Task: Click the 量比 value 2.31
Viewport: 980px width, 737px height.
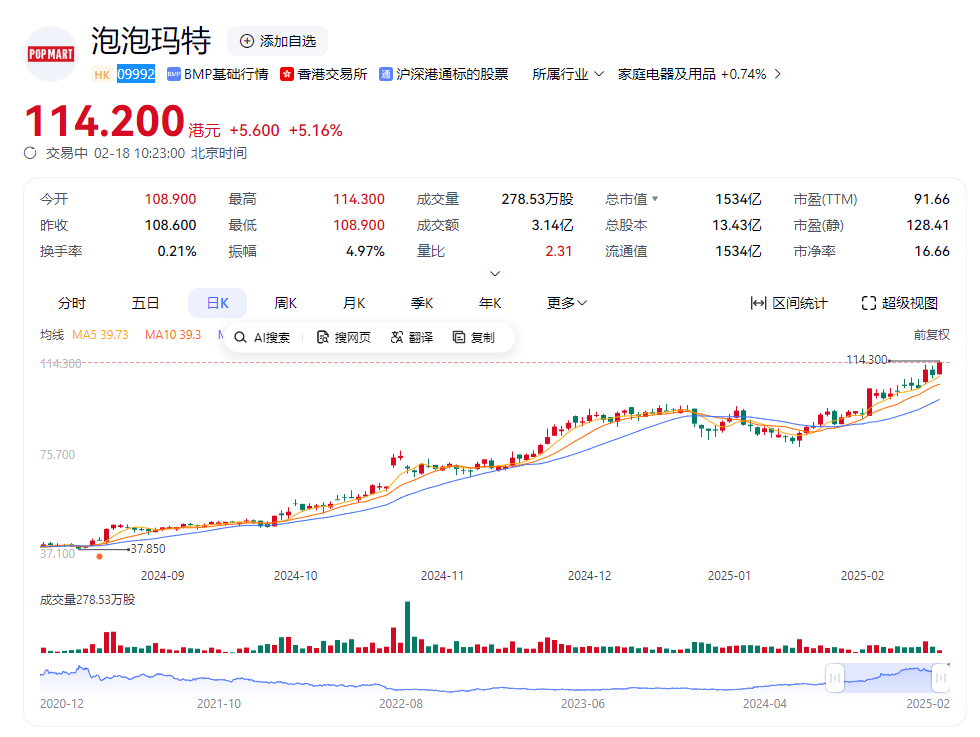Action: [559, 251]
